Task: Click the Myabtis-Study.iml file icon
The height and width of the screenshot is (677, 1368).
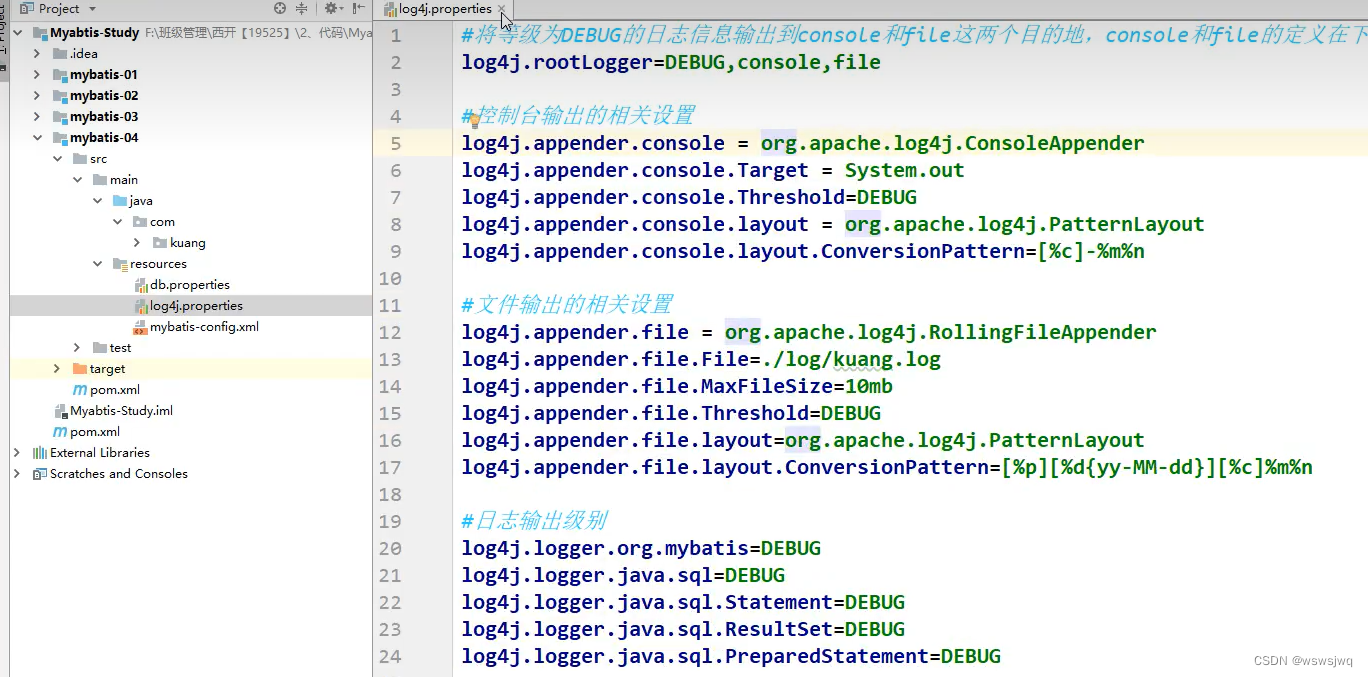Action: (60, 410)
